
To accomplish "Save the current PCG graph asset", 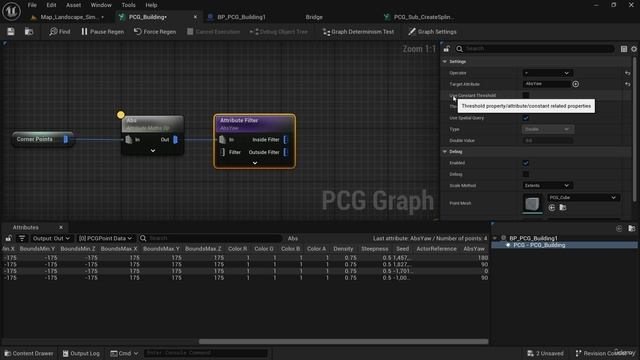I will point(11,31).
